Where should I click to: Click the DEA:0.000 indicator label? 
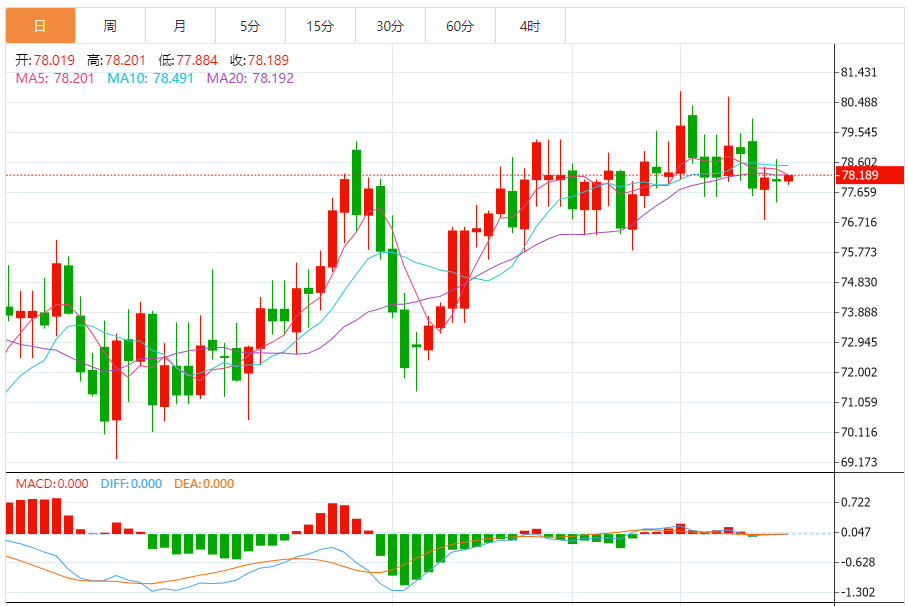[204, 484]
